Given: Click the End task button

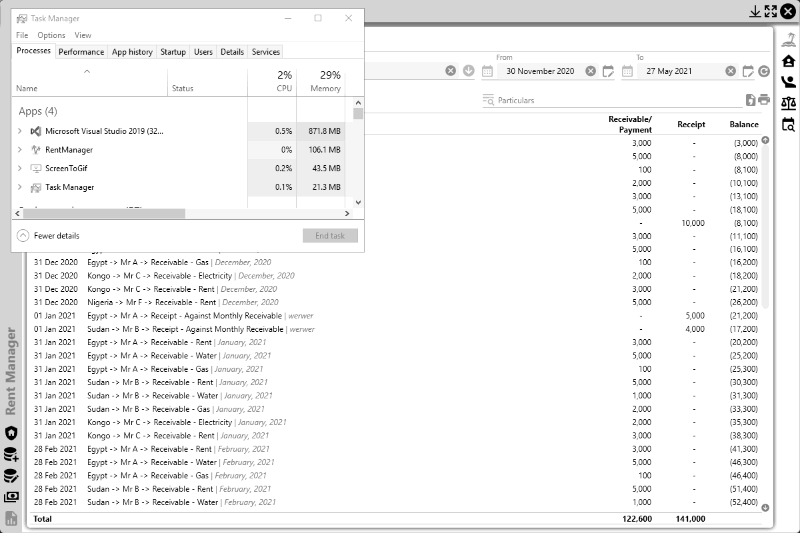Looking at the screenshot, I should 330,236.
